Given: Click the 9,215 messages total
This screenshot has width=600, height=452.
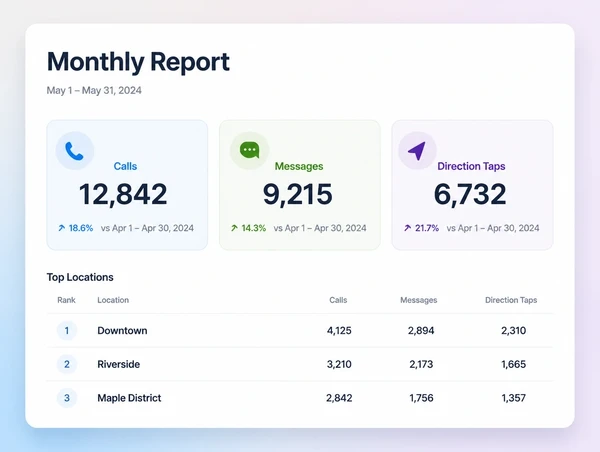Looking at the screenshot, I should pos(298,194).
